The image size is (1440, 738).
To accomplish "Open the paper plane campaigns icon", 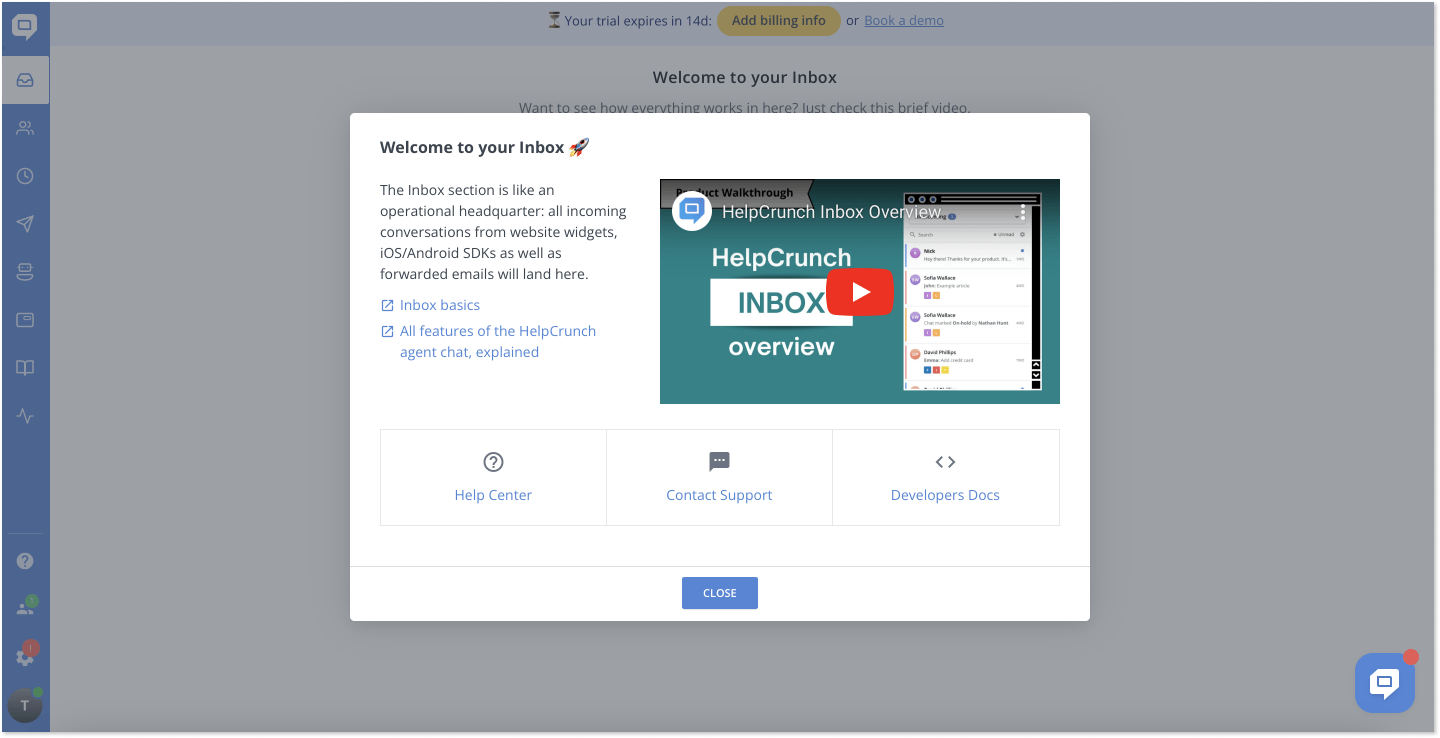I will [x=25, y=224].
